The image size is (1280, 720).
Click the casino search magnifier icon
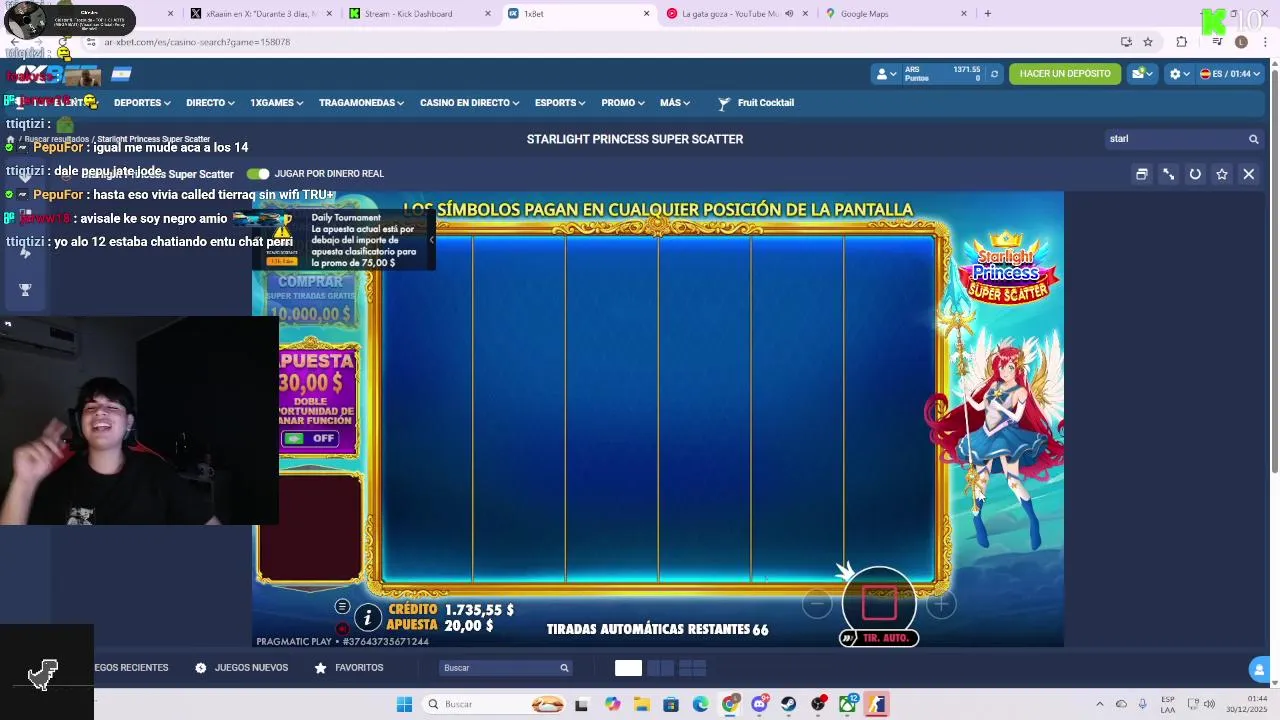[x=1253, y=139]
